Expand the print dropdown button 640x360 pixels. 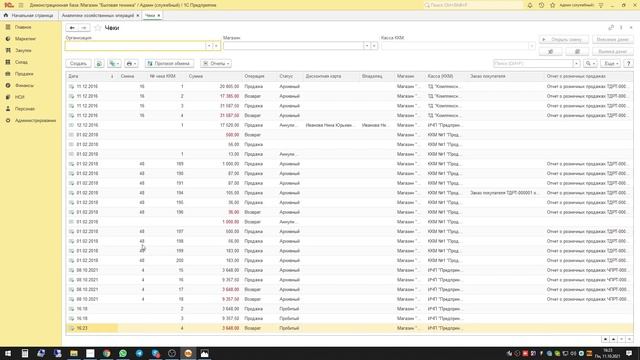coord(131,64)
